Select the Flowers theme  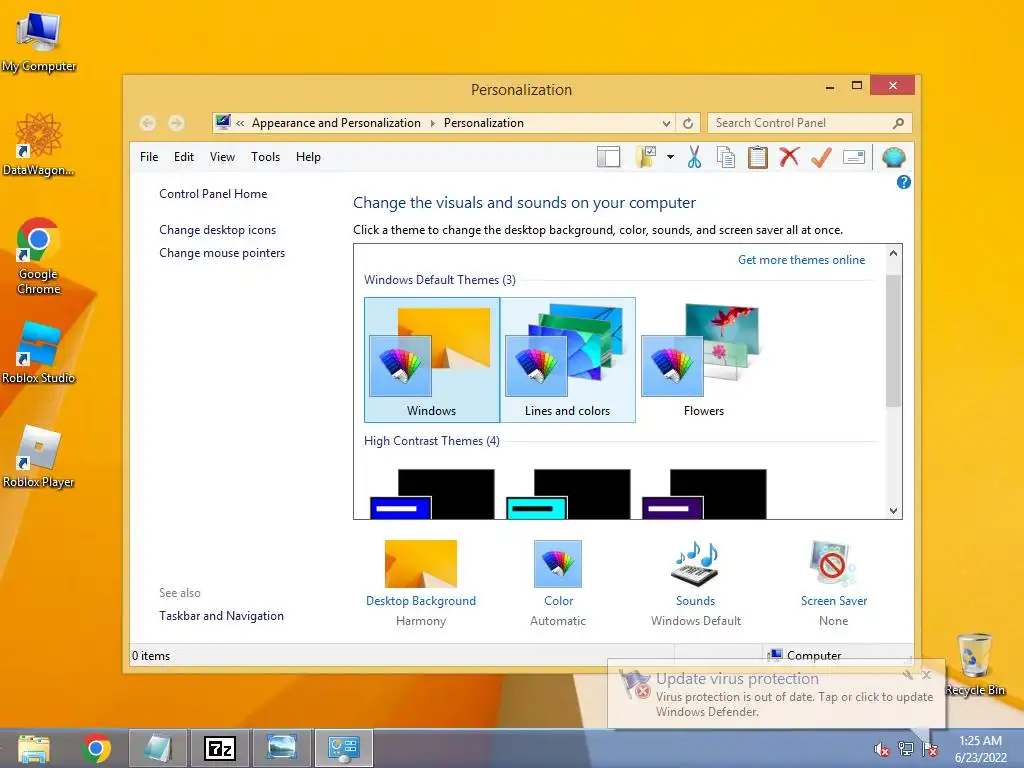[704, 360]
